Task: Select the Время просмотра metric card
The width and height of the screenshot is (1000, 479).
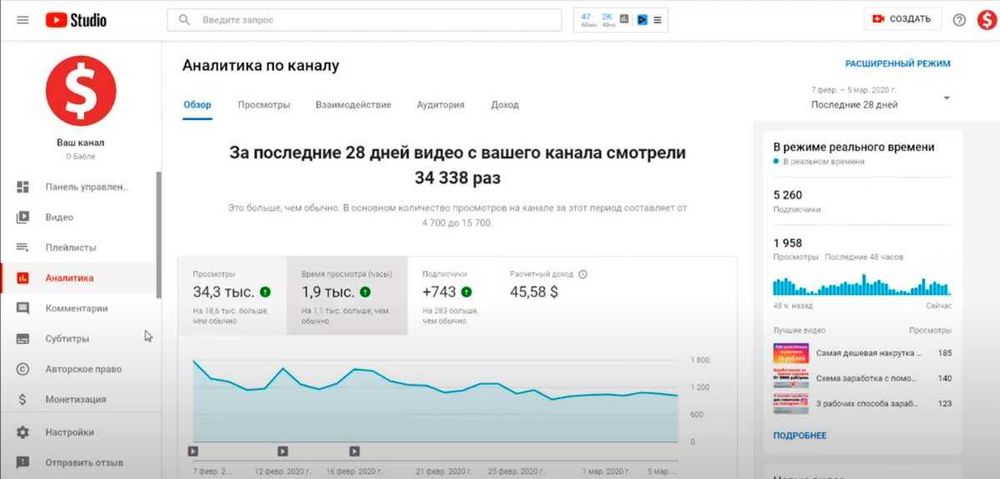Action: [x=347, y=296]
